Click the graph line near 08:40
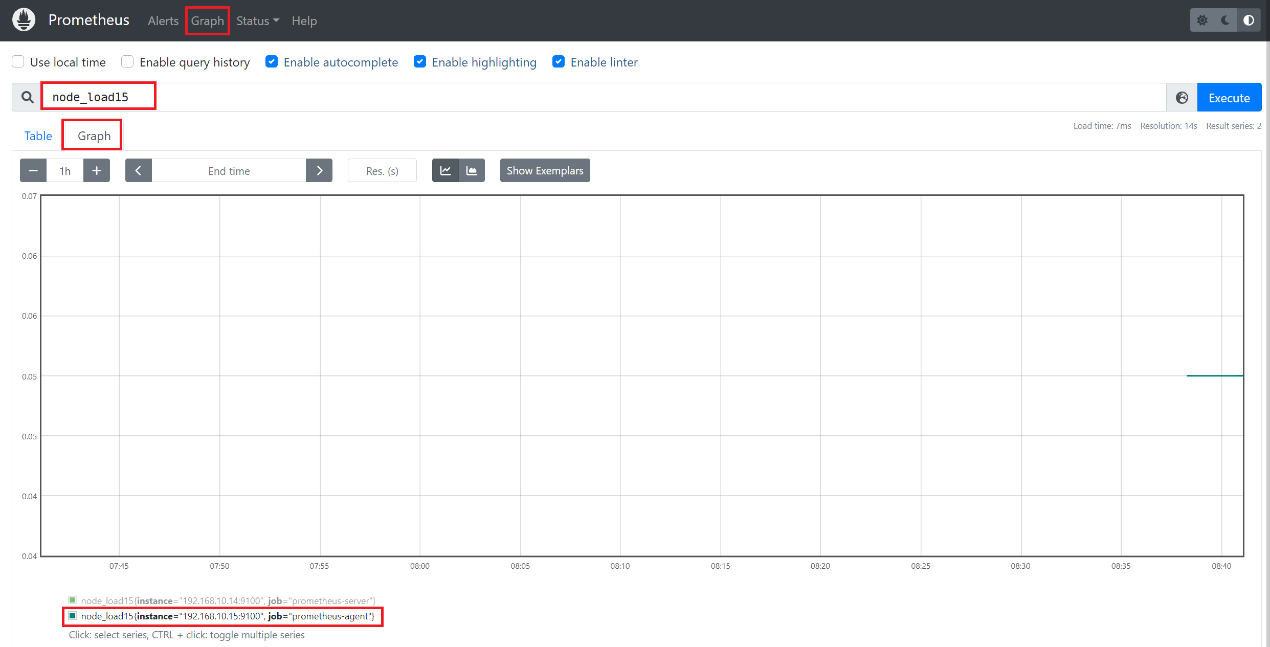The height and width of the screenshot is (647, 1270). pyautogui.click(x=1215, y=376)
